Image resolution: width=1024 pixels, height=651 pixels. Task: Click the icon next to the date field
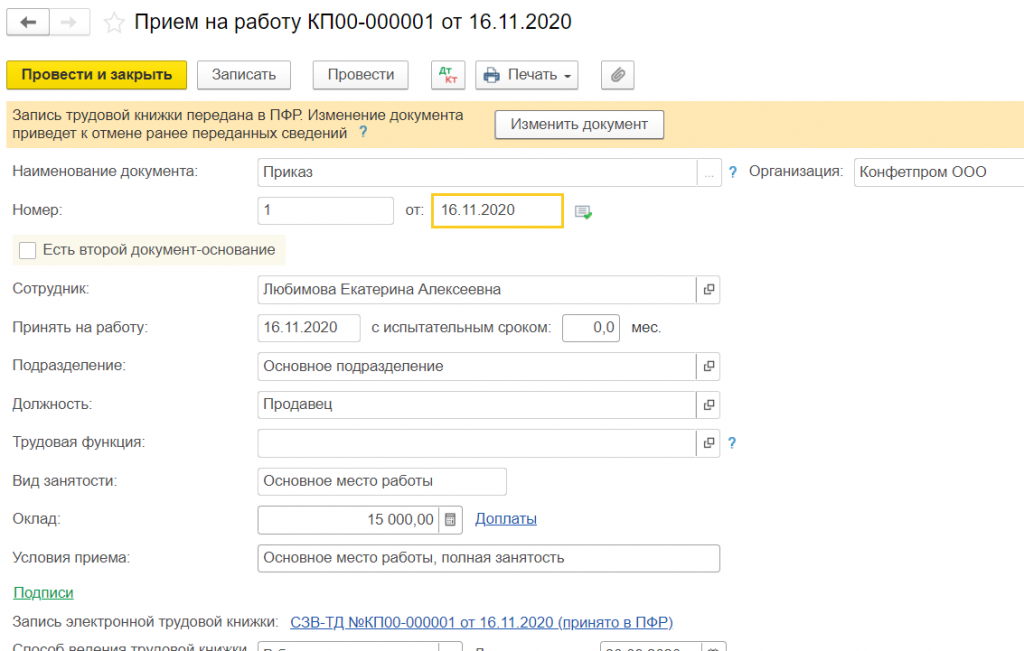tap(584, 211)
